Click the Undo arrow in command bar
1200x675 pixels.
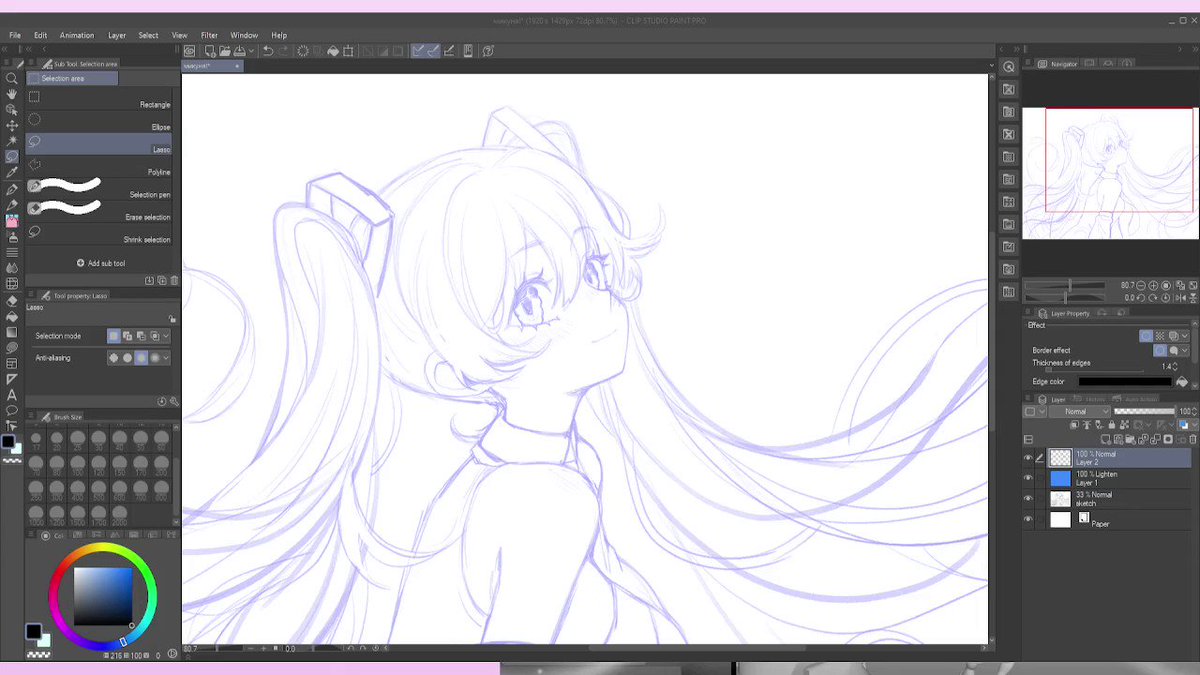pyautogui.click(x=268, y=51)
